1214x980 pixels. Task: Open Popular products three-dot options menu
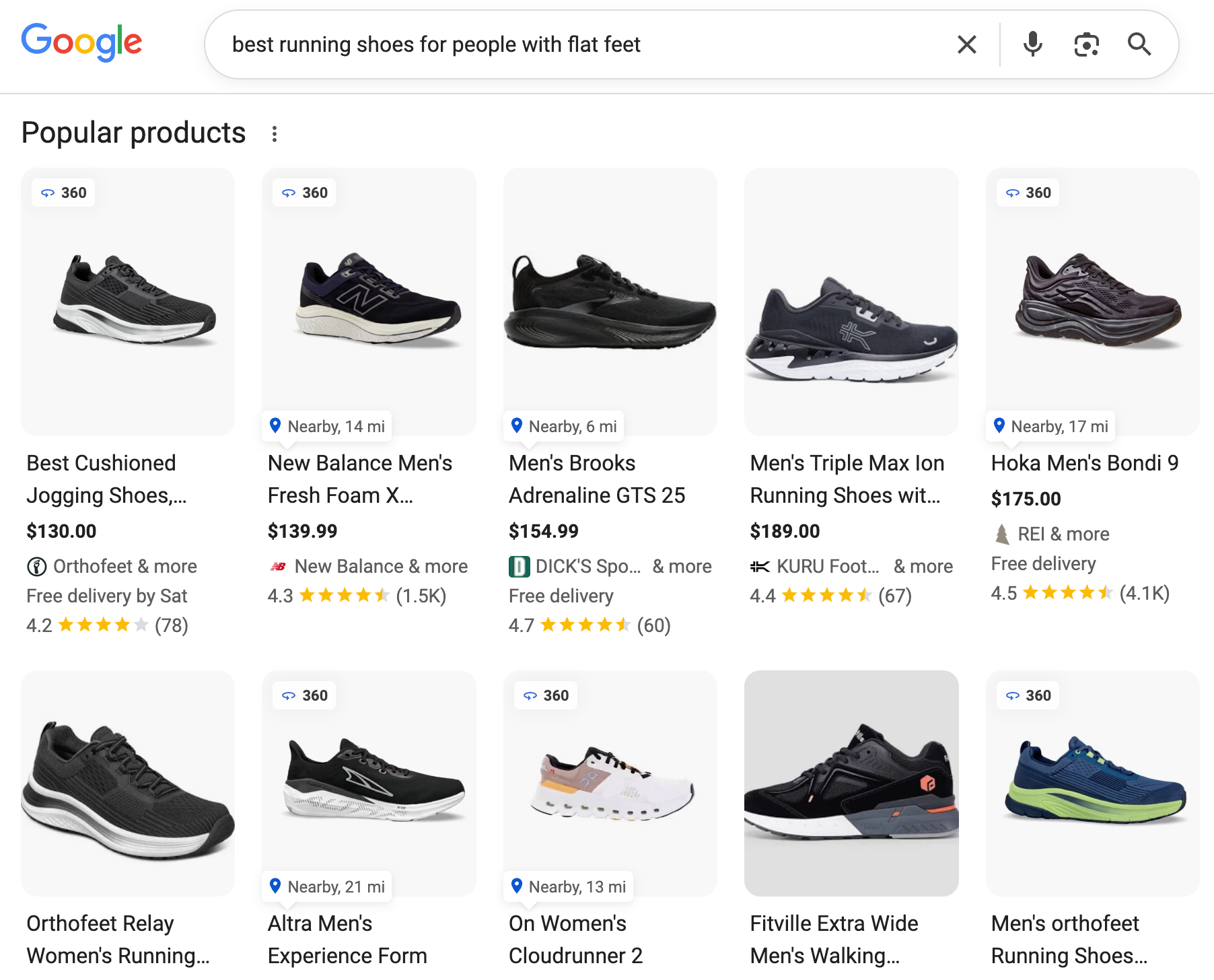click(275, 134)
